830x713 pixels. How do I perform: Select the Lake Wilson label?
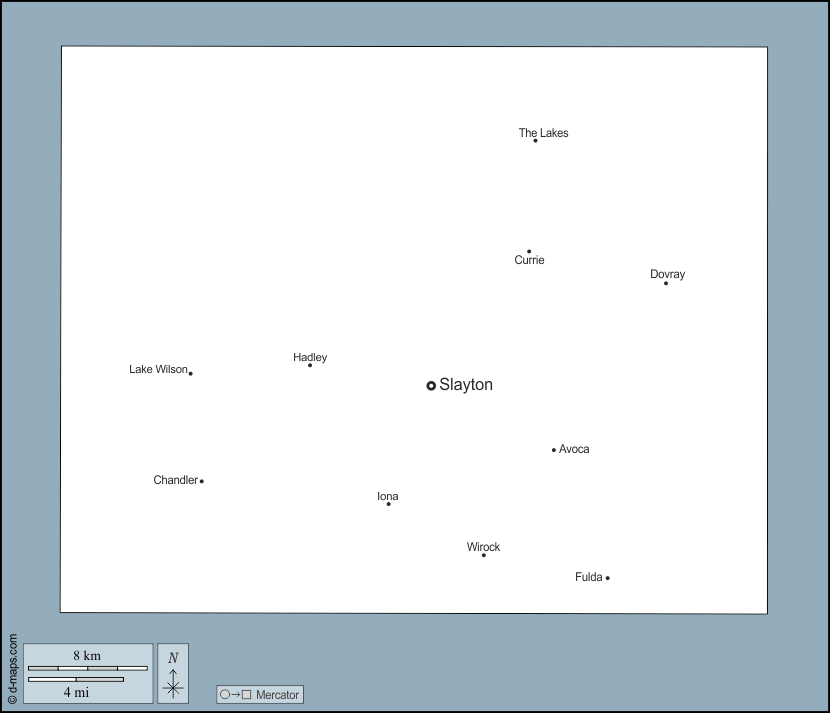[158, 369]
